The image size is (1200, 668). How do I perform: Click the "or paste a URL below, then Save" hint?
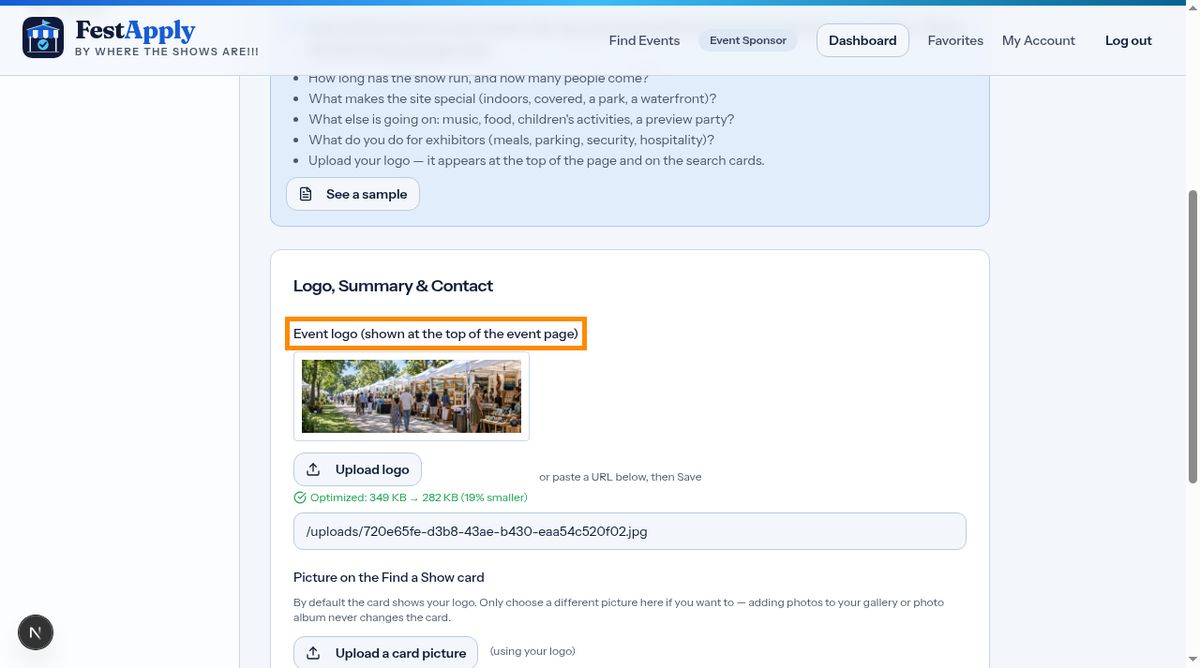click(620, 477)
